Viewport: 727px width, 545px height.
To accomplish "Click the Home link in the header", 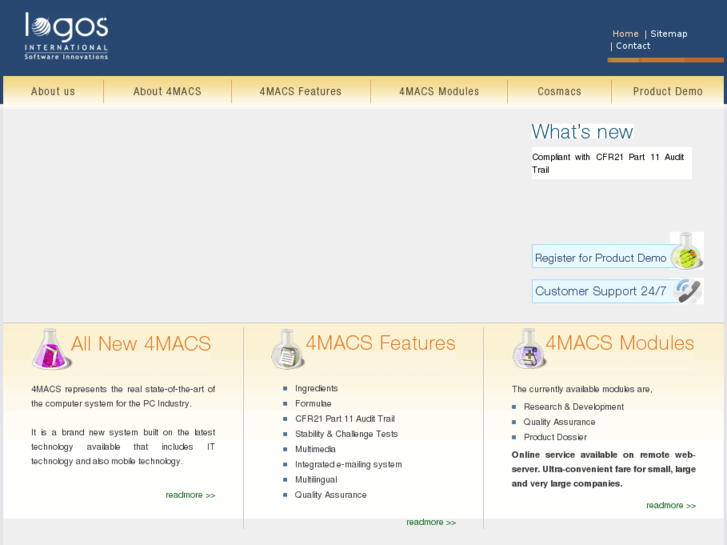I will (625, 34).
